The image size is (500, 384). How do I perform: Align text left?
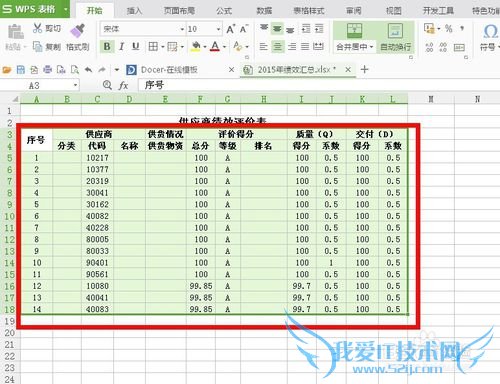pos(264,46)
